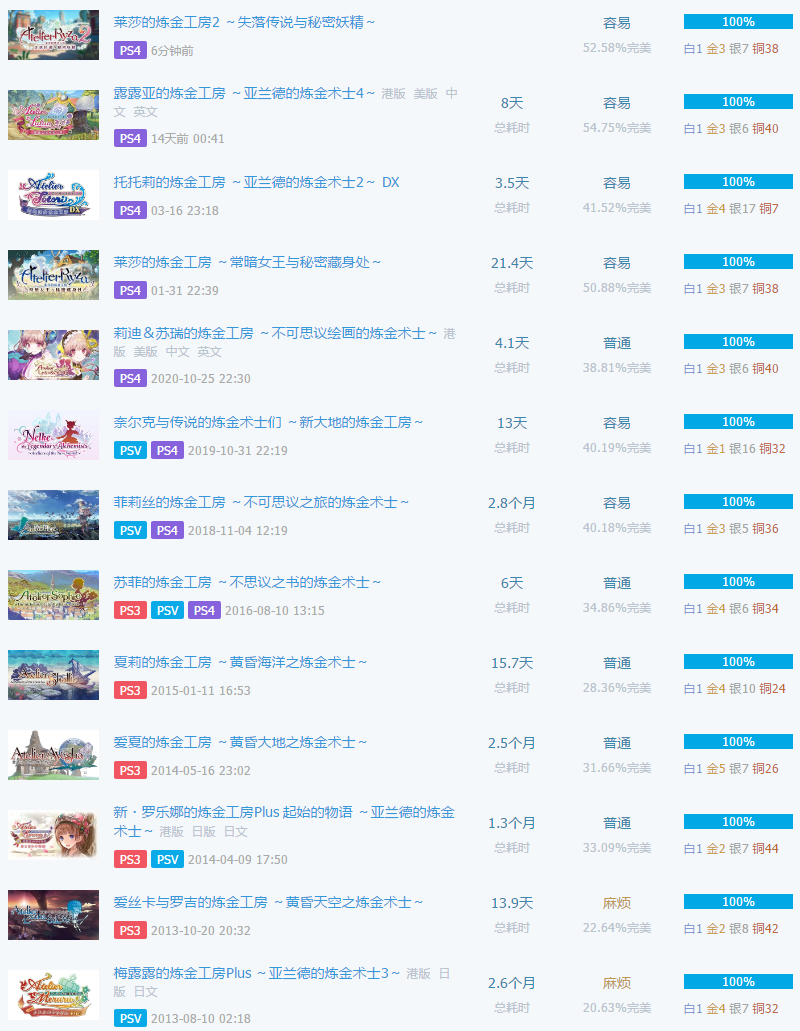
Task: Click the "白1 金1 银16 铜32" trophy count
Action: 735,448
